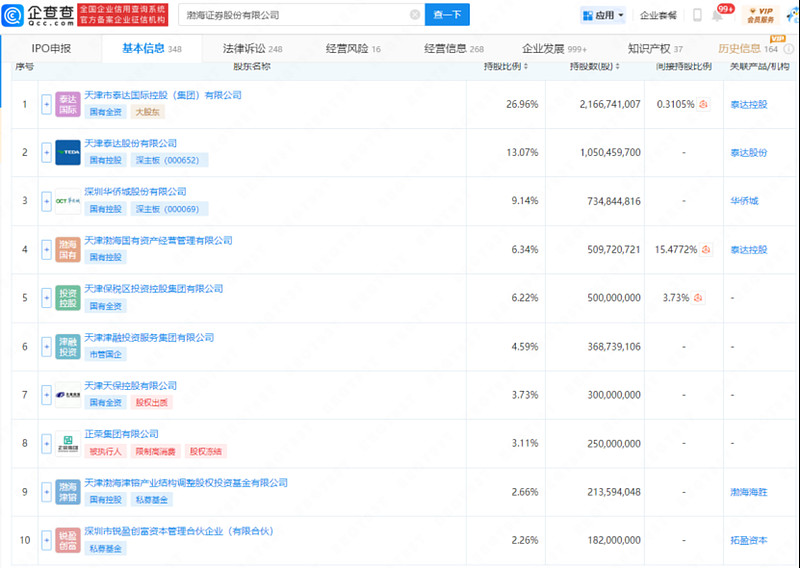The height and width of the screenshot is (568, 800).
Task: Expand row 3 深圳华侨城股份 with plus button
Action: click(x=46, y=201)
